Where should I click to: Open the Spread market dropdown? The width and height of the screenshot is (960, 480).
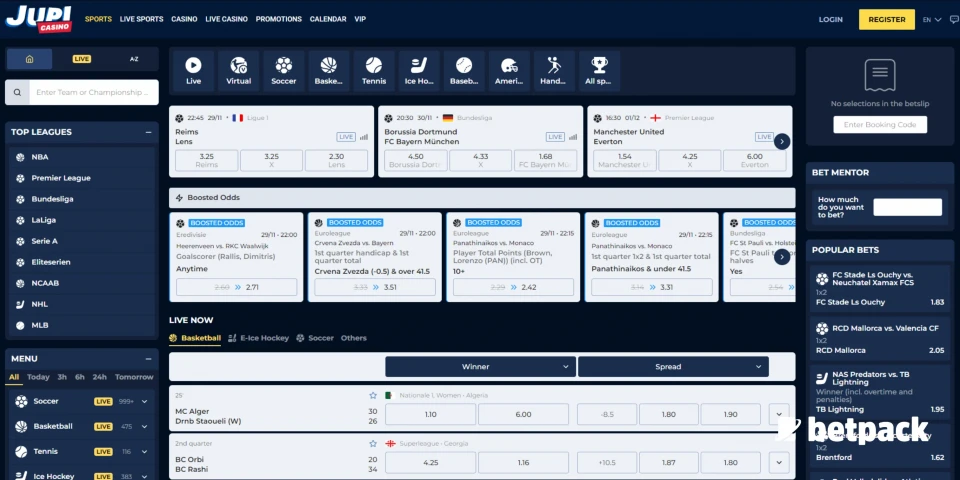tap(673, 367)
